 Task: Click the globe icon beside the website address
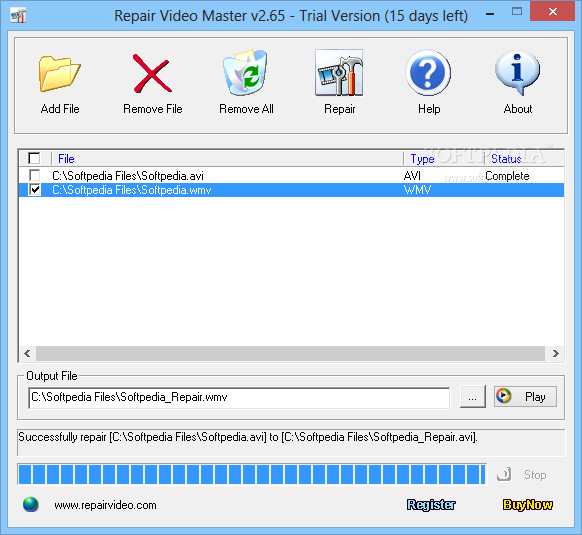point(30,505)
